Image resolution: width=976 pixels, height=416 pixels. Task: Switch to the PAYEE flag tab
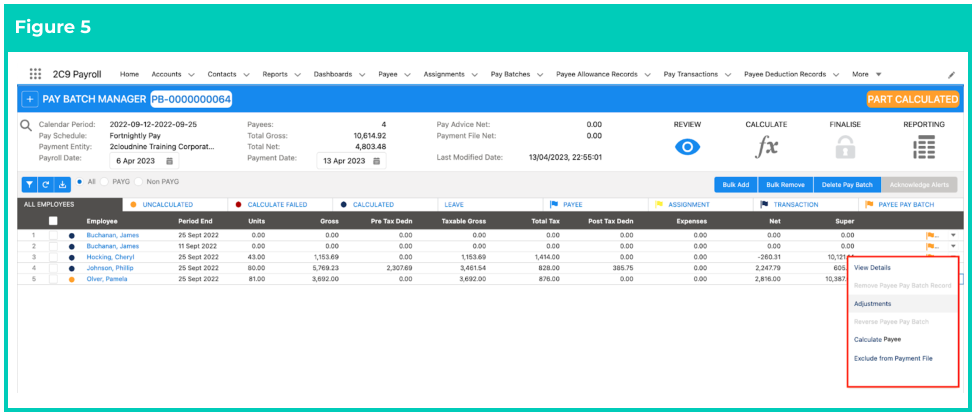(x=595, y=204)
